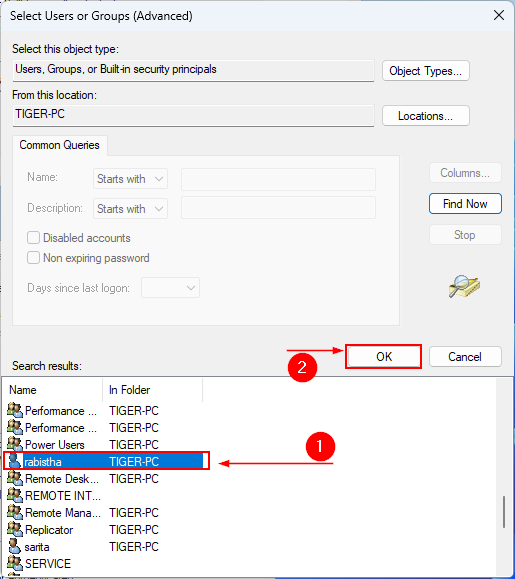Click the group icon beside Replicator
Screen dimensions: 515x579
(x=15, y=529)
